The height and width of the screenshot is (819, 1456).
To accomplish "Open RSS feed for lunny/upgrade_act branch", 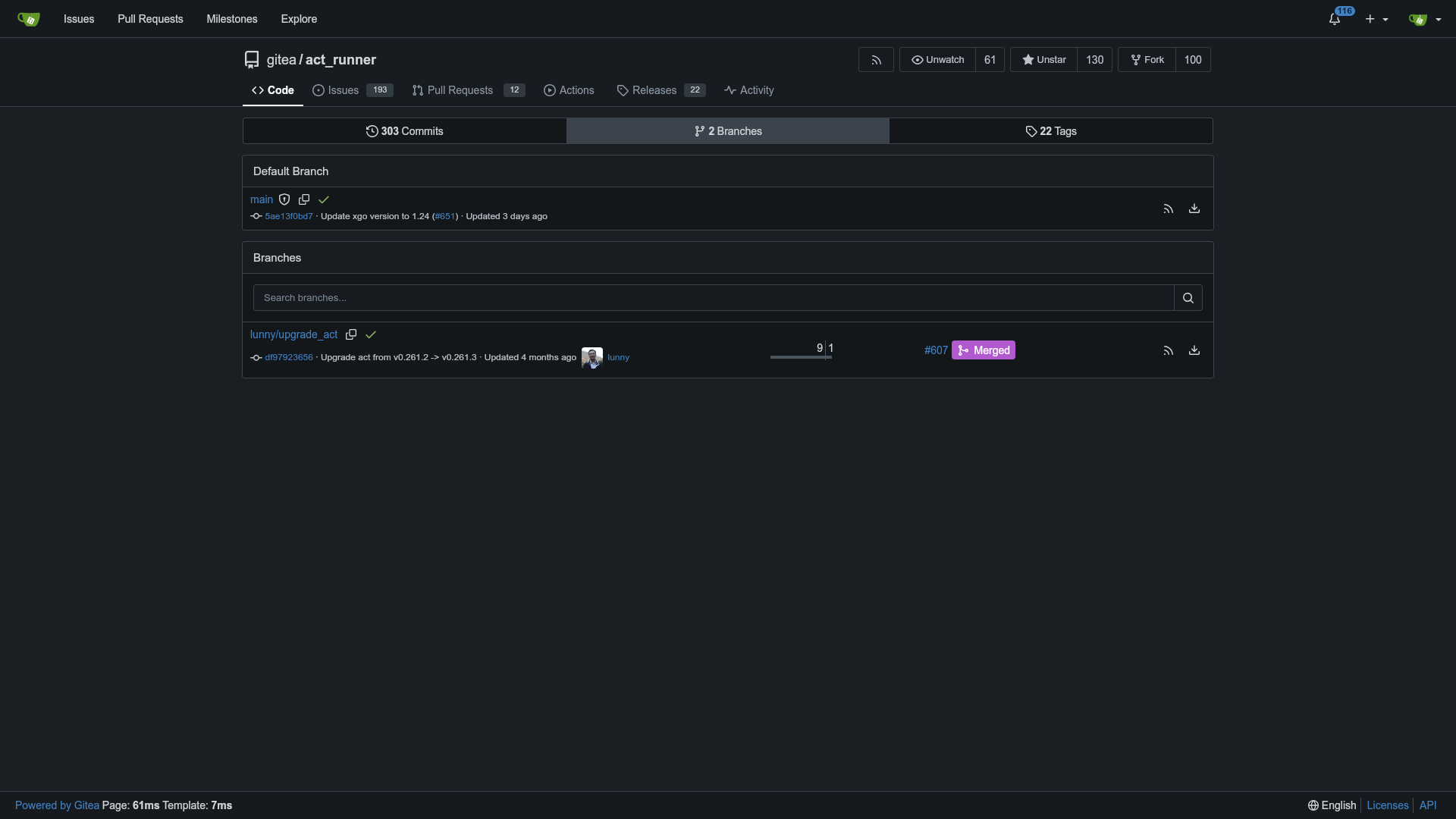I will [x=1168, y=350].
